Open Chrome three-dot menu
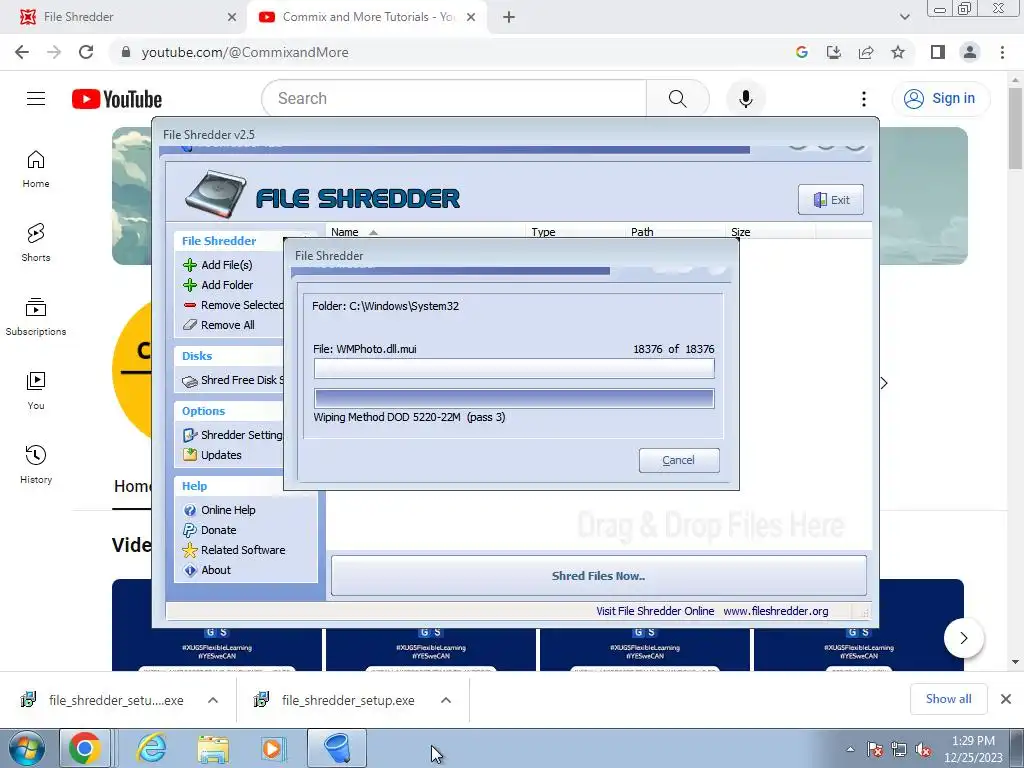 (x=1002, y=52)
